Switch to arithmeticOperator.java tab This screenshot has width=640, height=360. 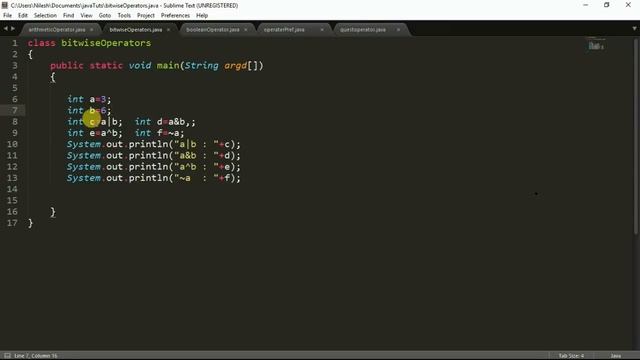[57, 30]
